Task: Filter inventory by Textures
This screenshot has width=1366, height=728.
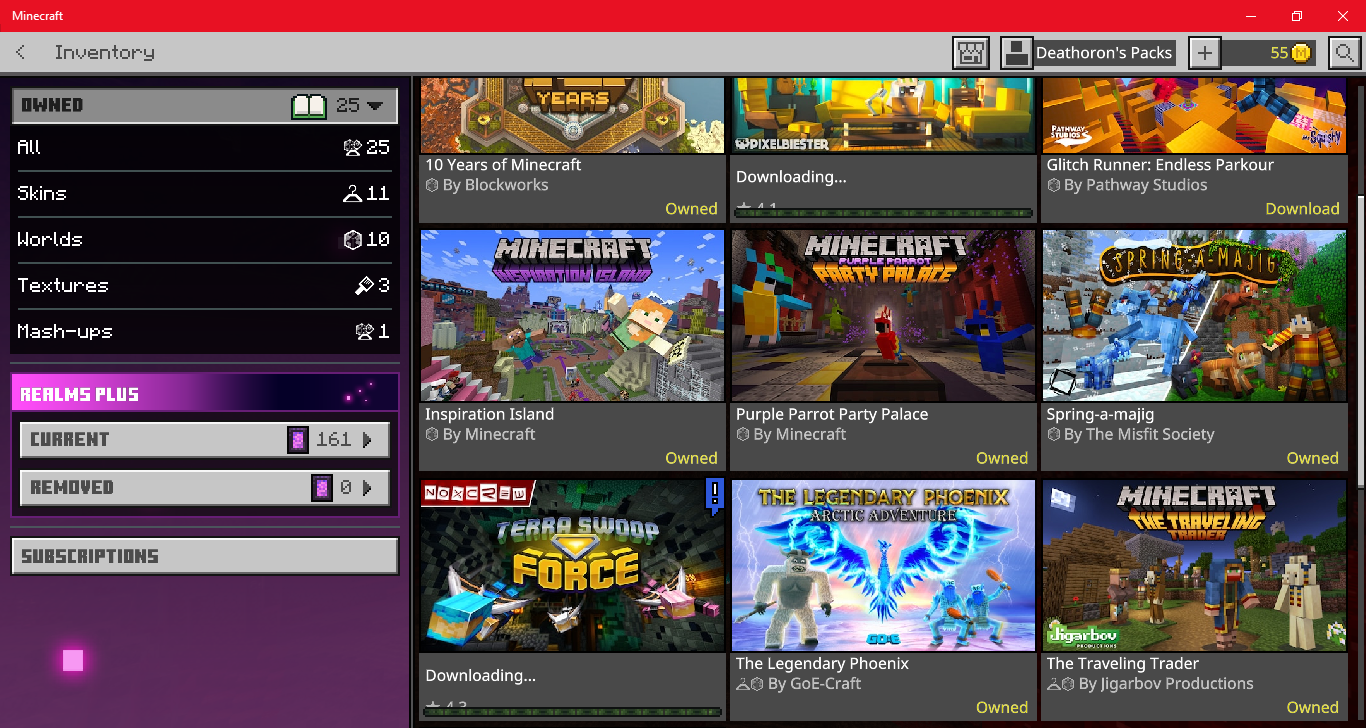Action: [204, 285]
